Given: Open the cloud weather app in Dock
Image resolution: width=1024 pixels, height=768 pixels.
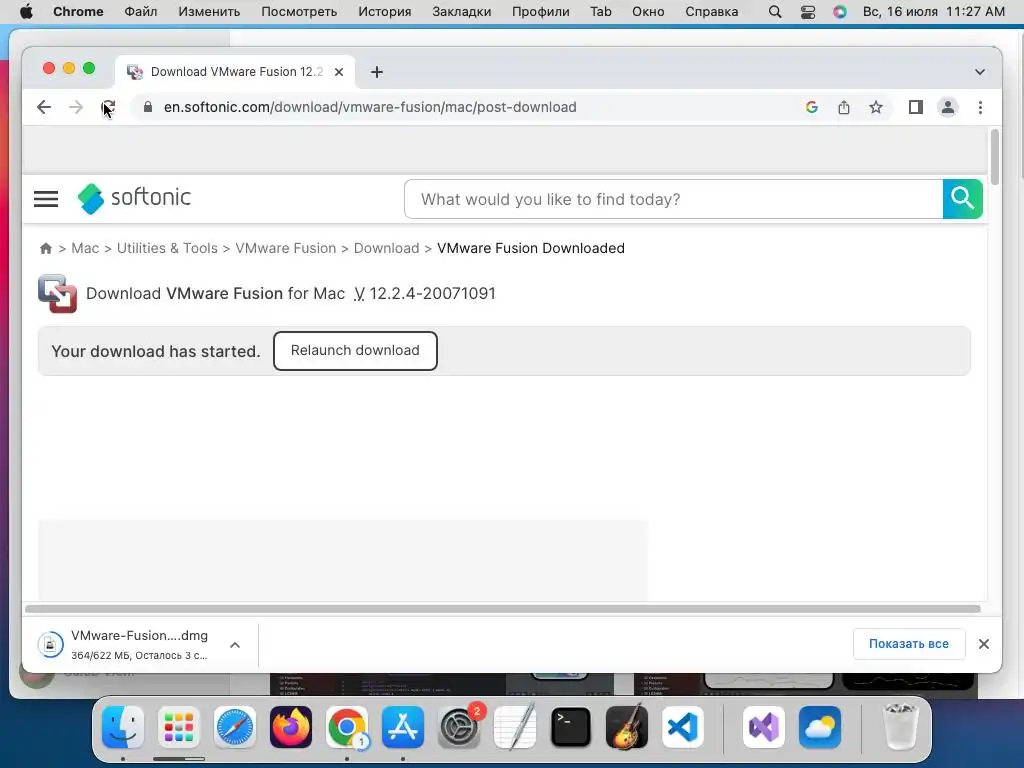Looking at the screenshot, I should (x=820, y=727).
